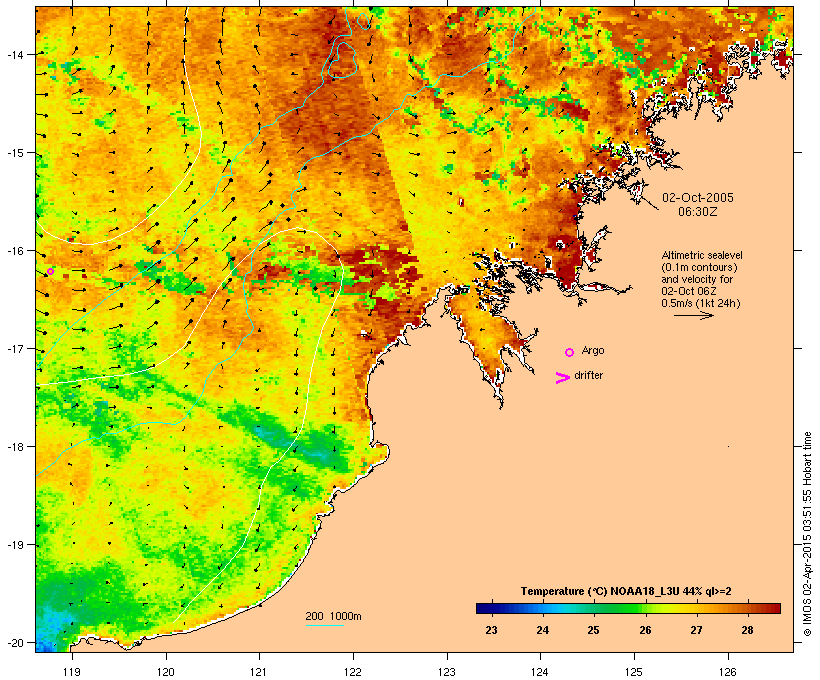This screenshot has height=680, width=820.
Task: Click the longitude axis label 119
Action: (72, 672)
